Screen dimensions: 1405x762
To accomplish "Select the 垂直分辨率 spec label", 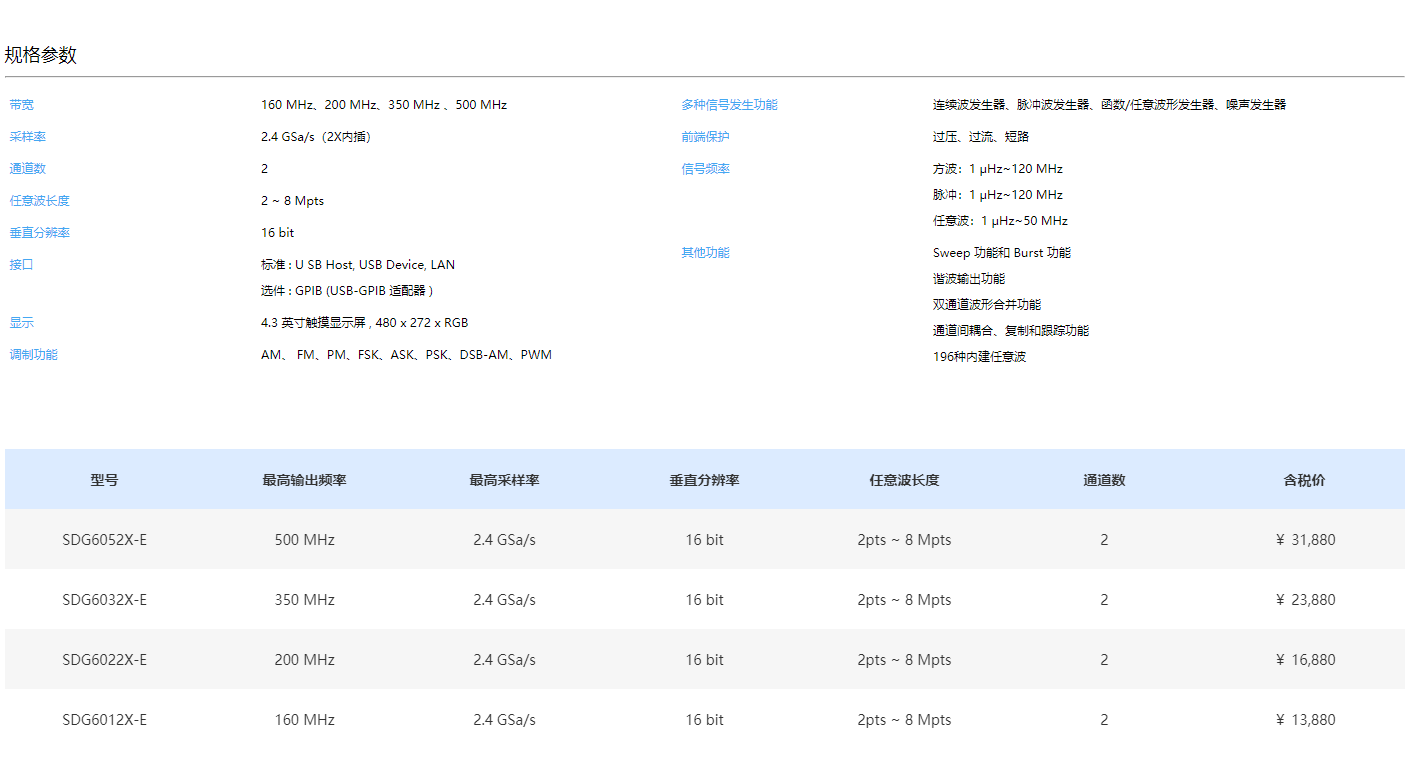I will pos(39,233).
